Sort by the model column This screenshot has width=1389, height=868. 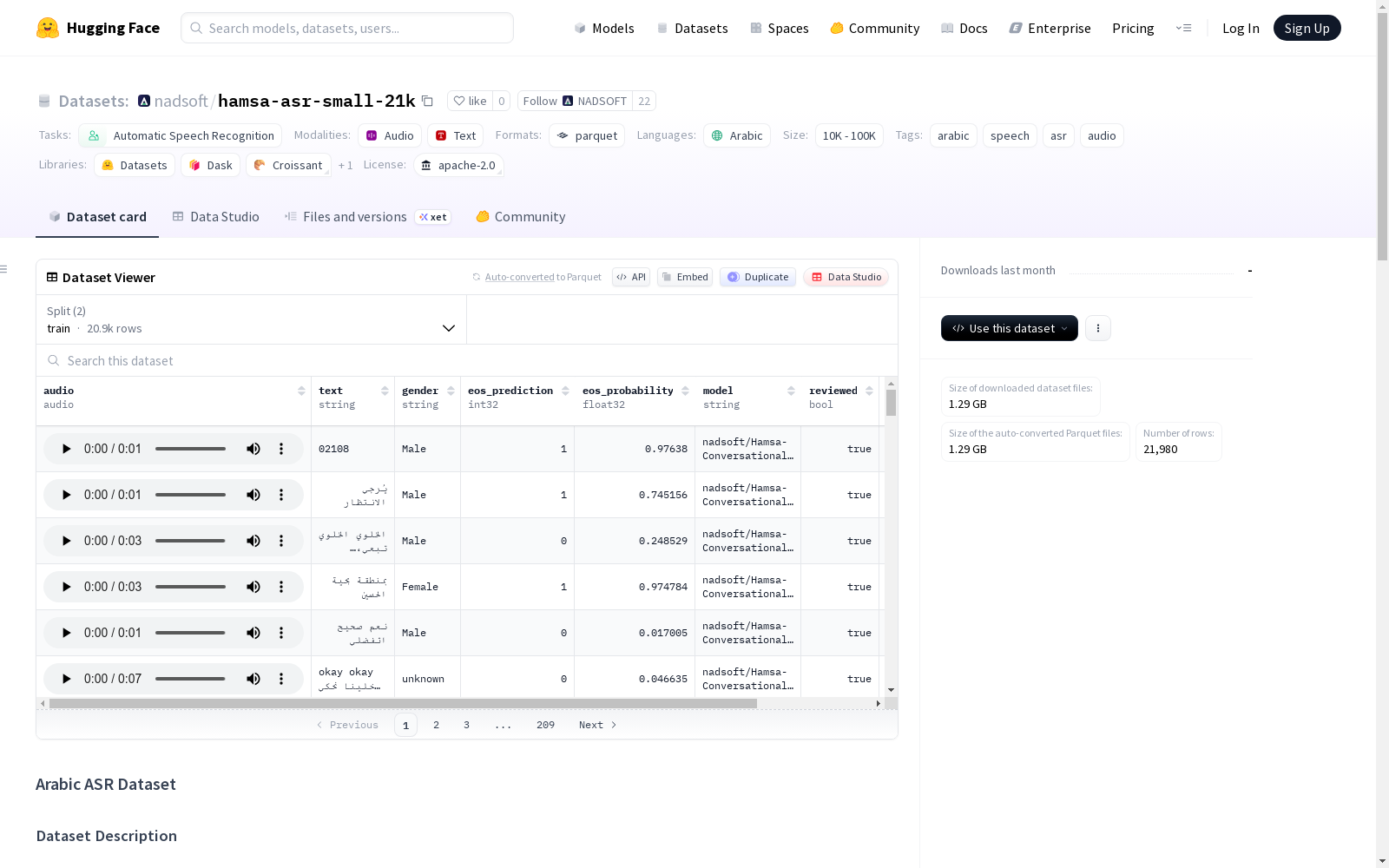point(791,391)
